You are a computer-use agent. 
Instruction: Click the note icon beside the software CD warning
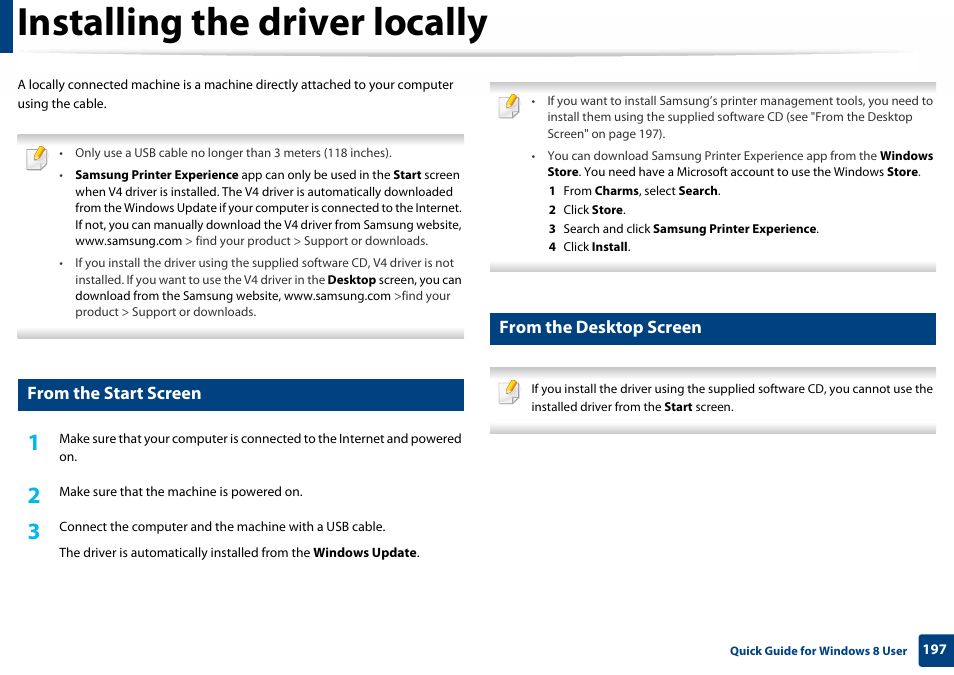click(x=509, y=392)
